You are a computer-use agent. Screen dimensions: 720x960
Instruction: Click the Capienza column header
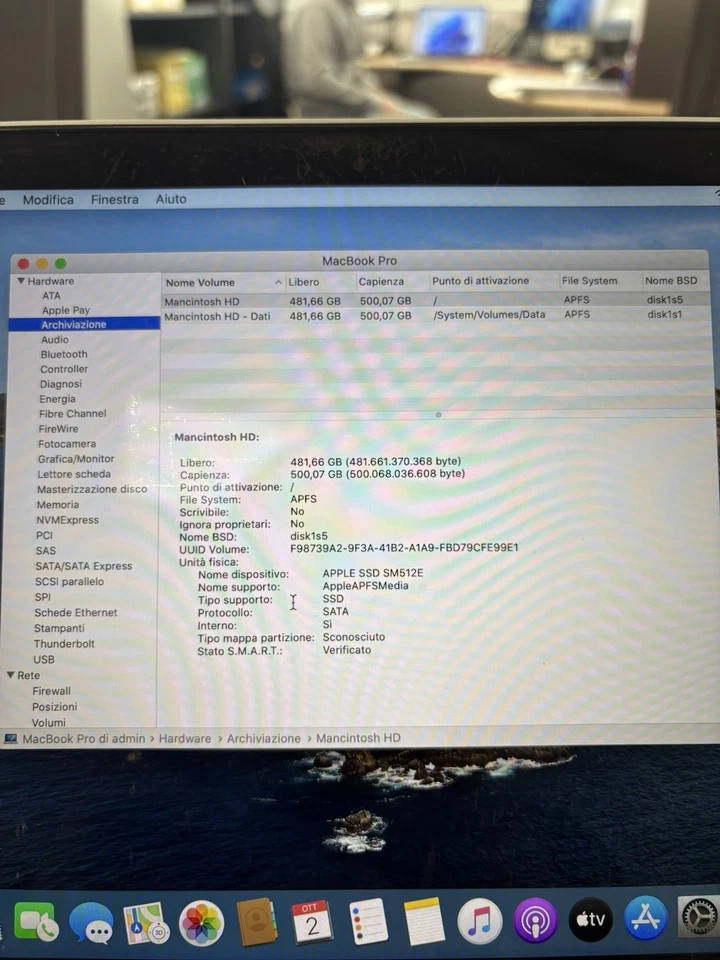tap(392, 282)
